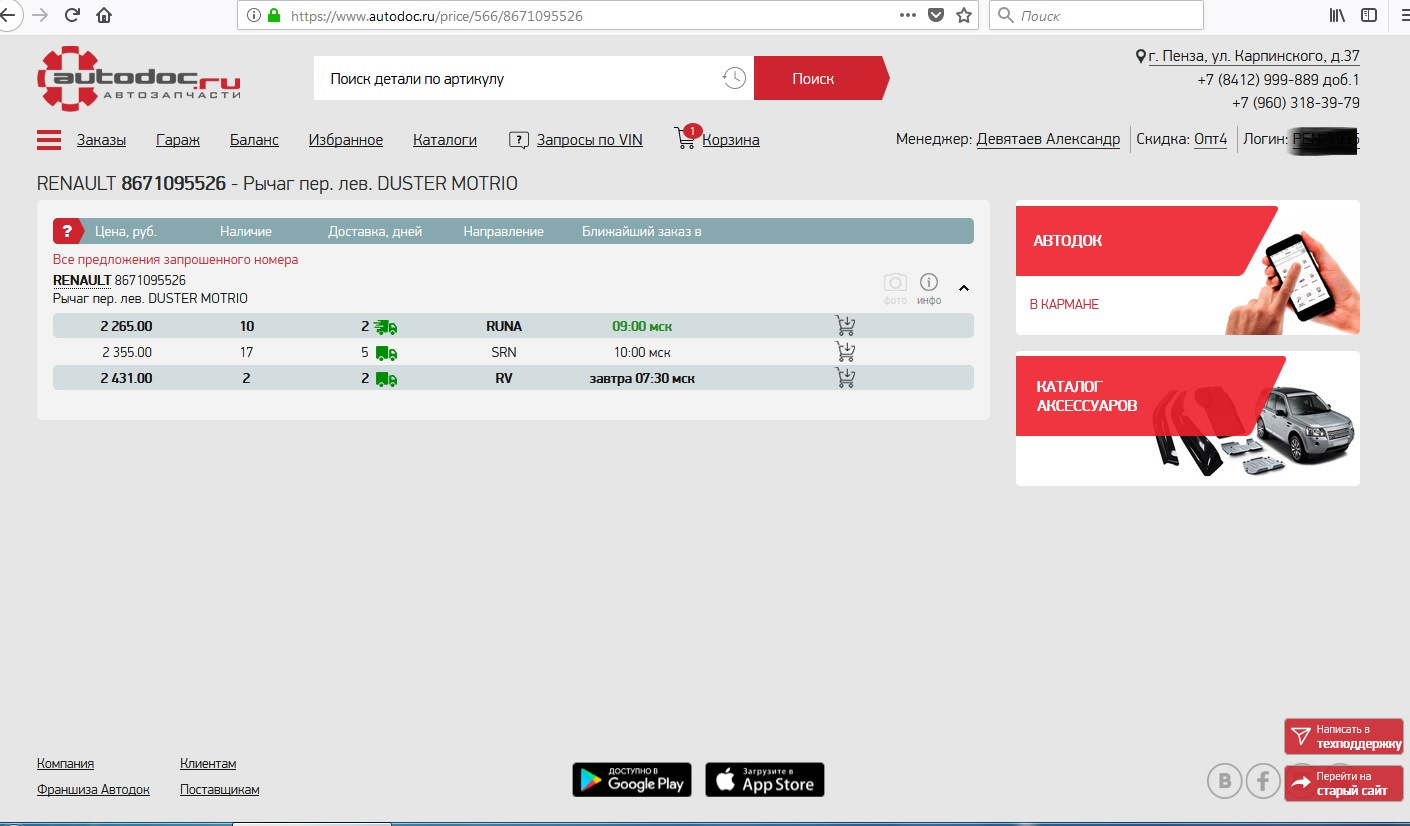Click the Запросы по VIN question icon
Screen dimensions: 1410x826
pos(518,140)
